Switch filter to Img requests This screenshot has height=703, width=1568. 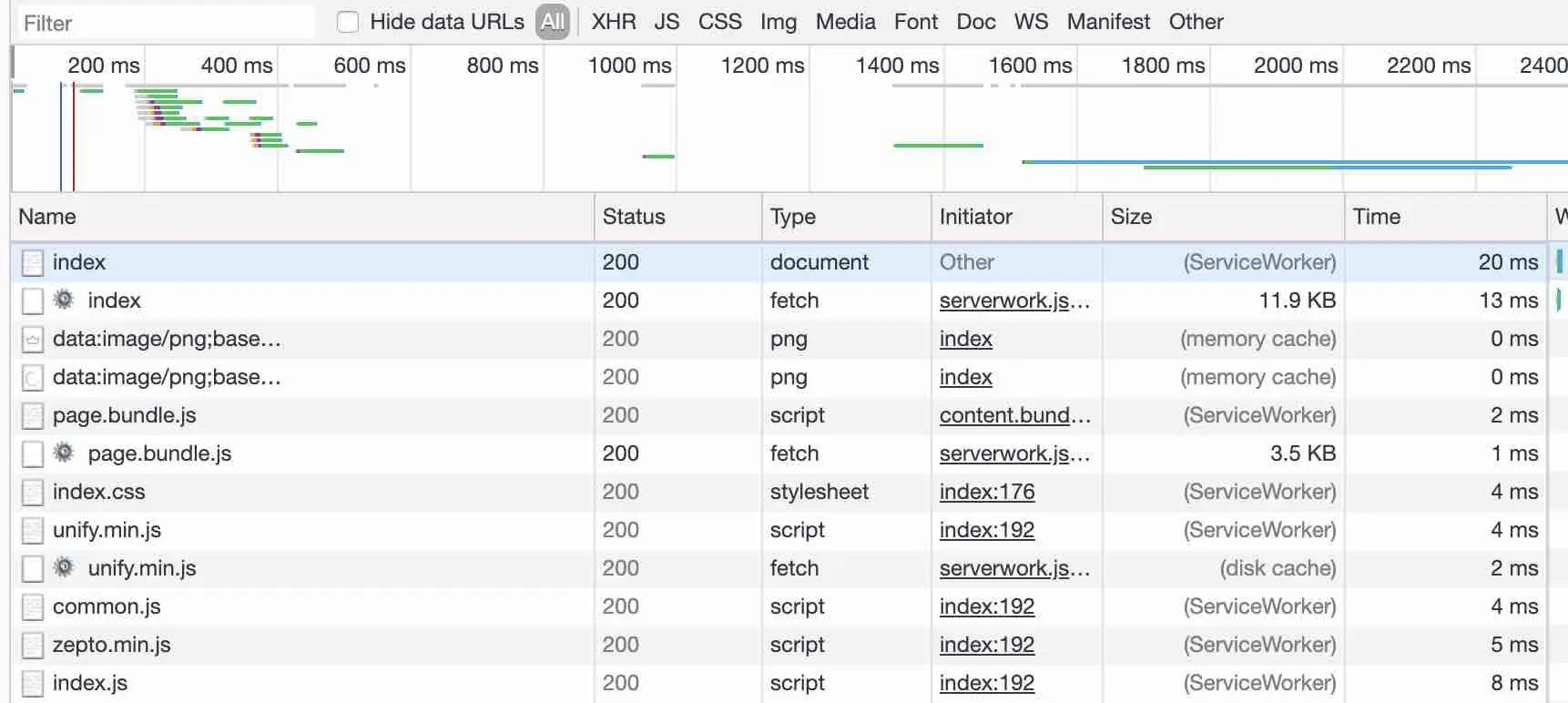click(x=779, y=22)
